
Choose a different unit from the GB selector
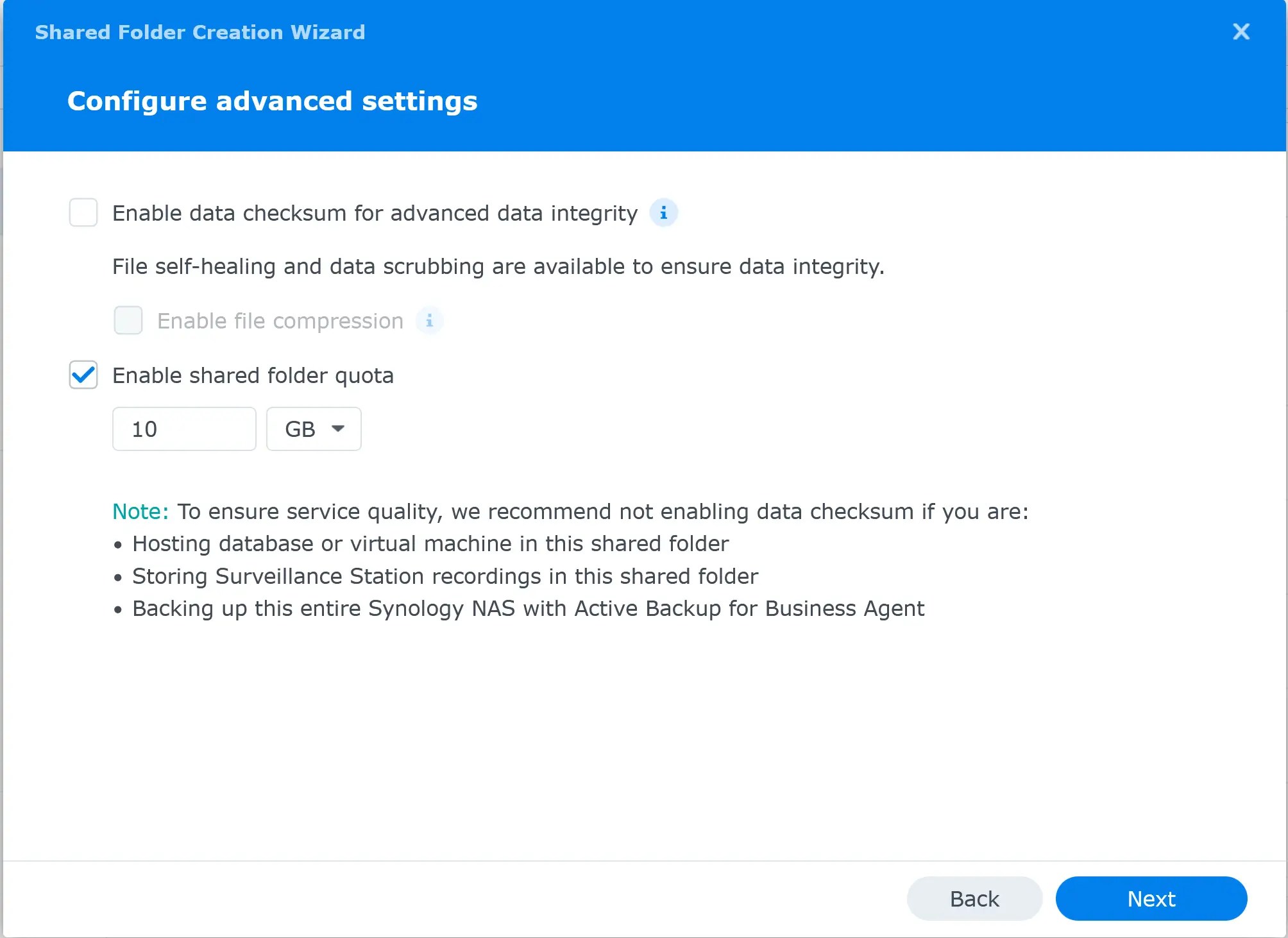314,429
